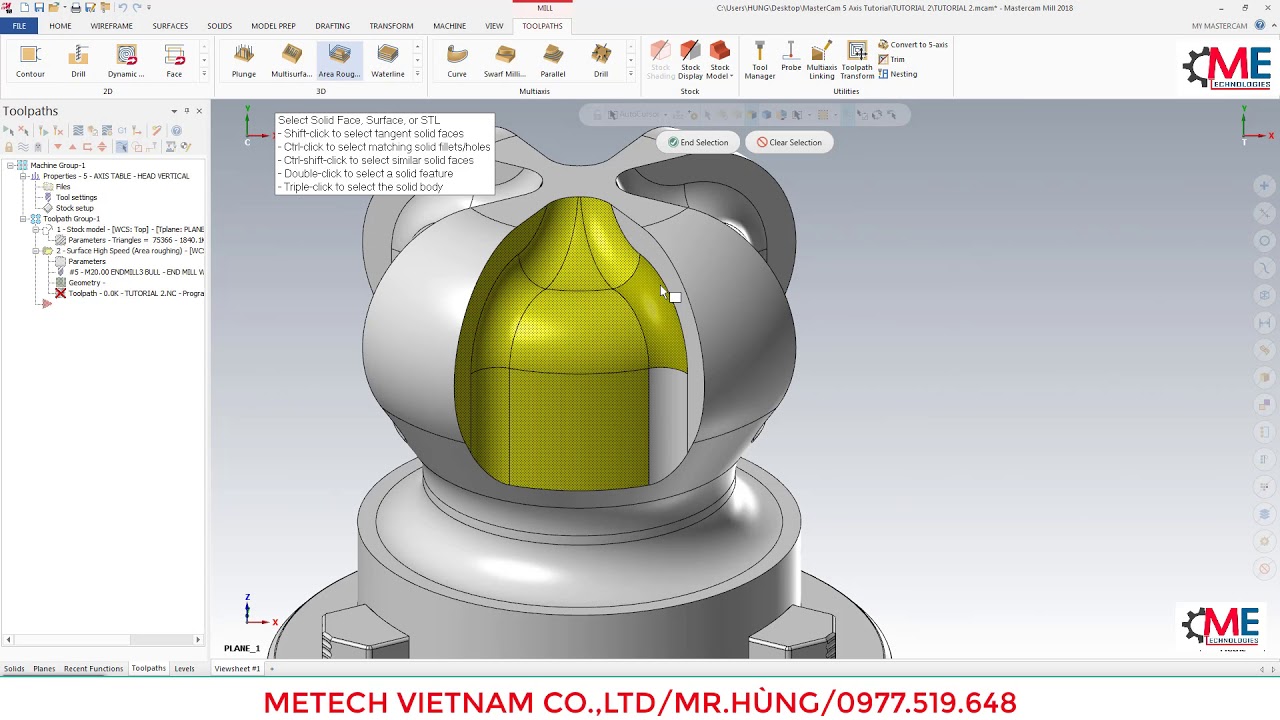The image size is (1280, 720).
Task: Toggle only display selected toolpaths icon
Action: pos(122,147)
